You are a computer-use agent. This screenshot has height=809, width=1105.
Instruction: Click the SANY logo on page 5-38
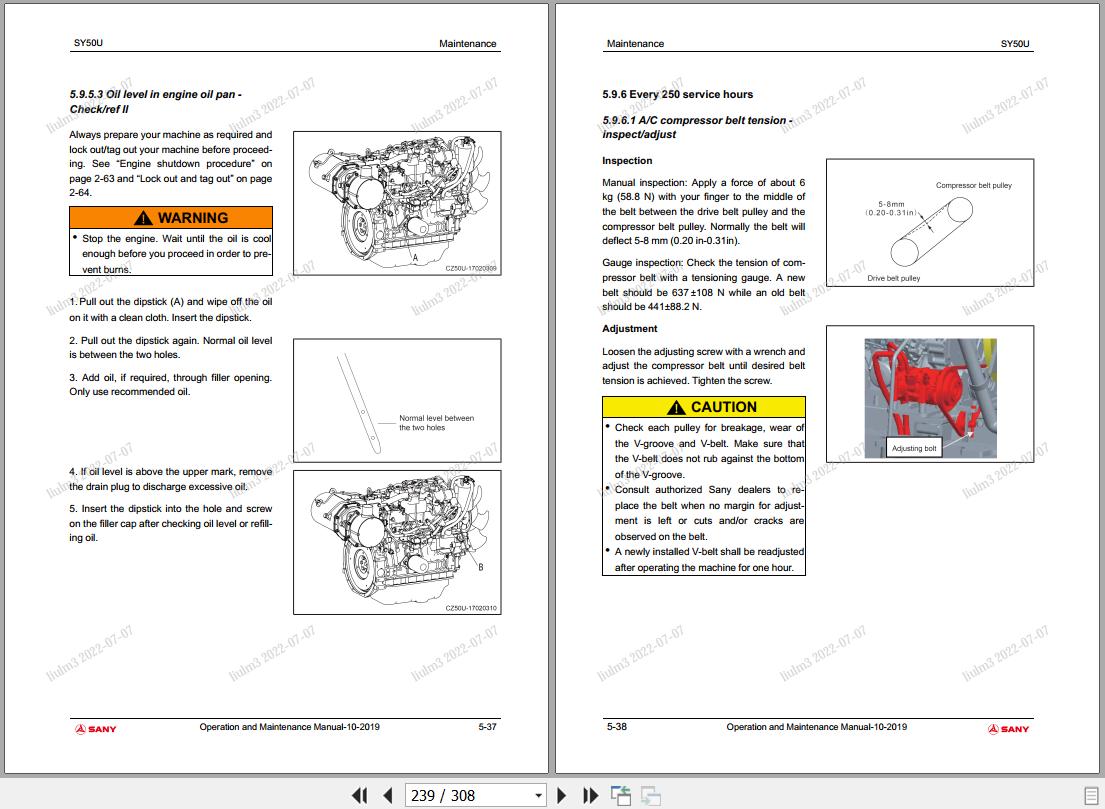[1008, 729]
